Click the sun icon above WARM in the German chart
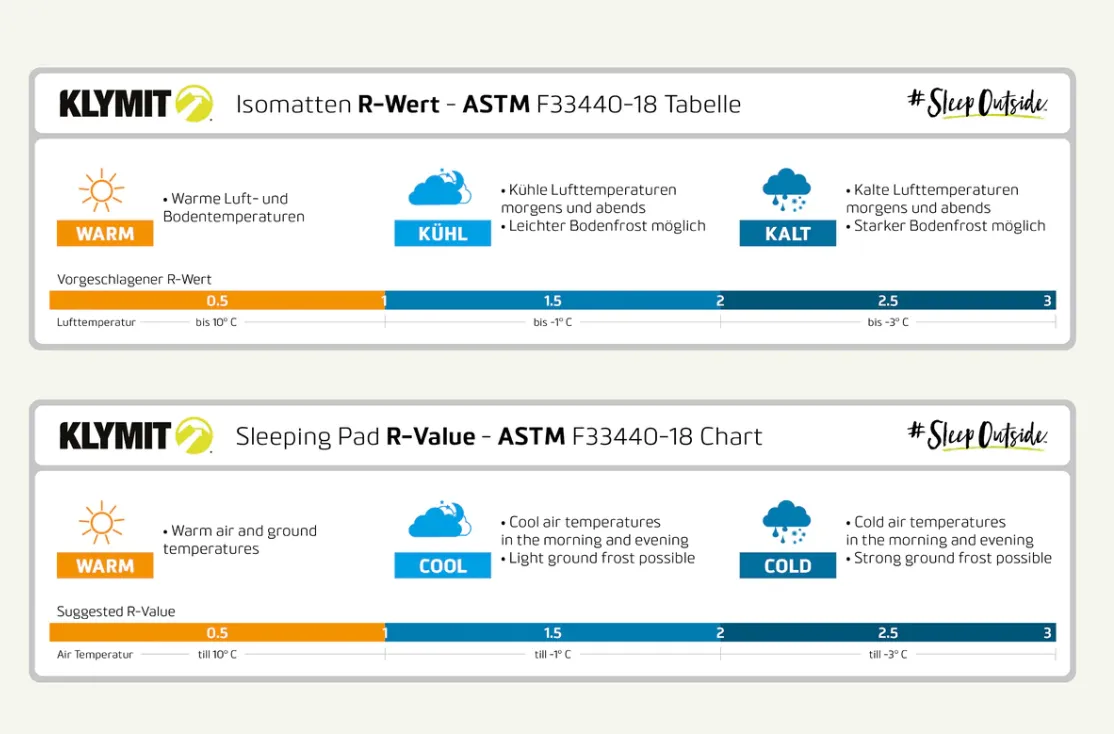This screenshot has height=734, width=1114. point(102,190)
